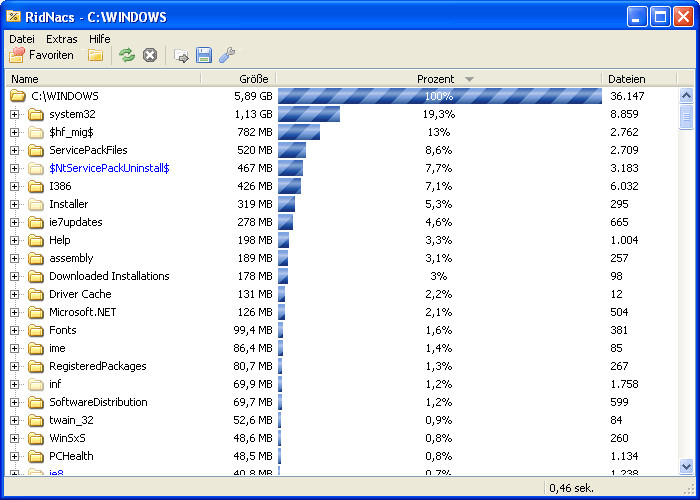Sort by the Dateien column header

point(639,79)
